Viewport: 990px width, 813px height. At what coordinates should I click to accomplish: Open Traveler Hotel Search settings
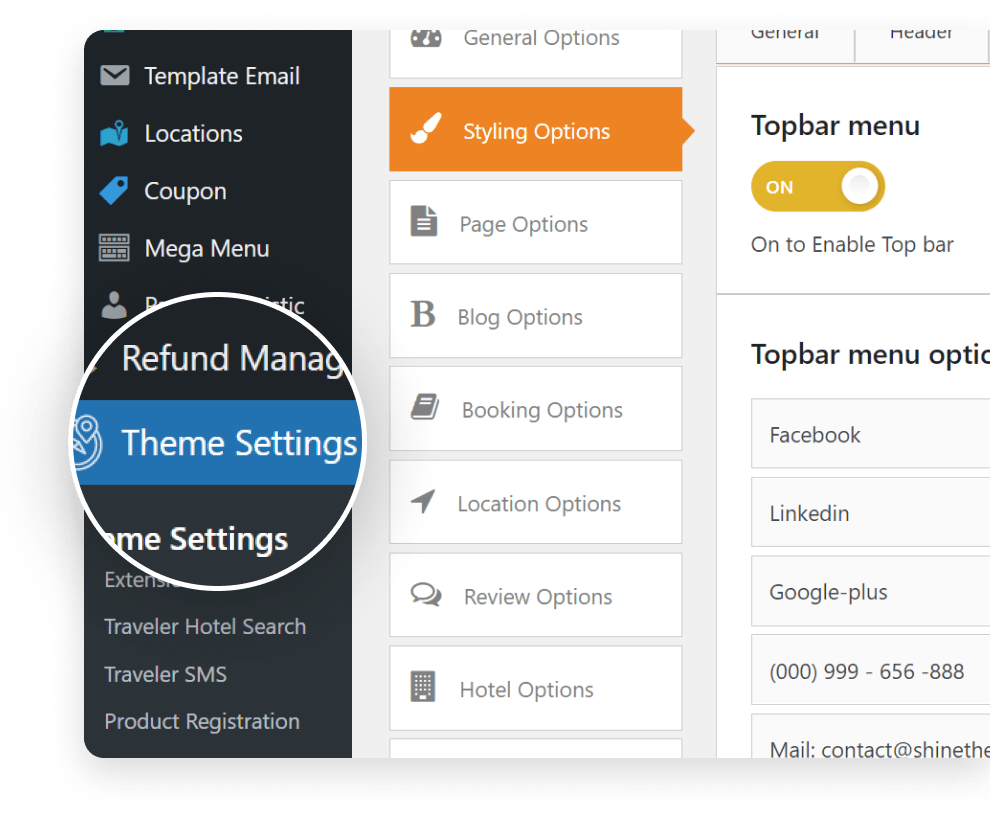click(204, 626)
